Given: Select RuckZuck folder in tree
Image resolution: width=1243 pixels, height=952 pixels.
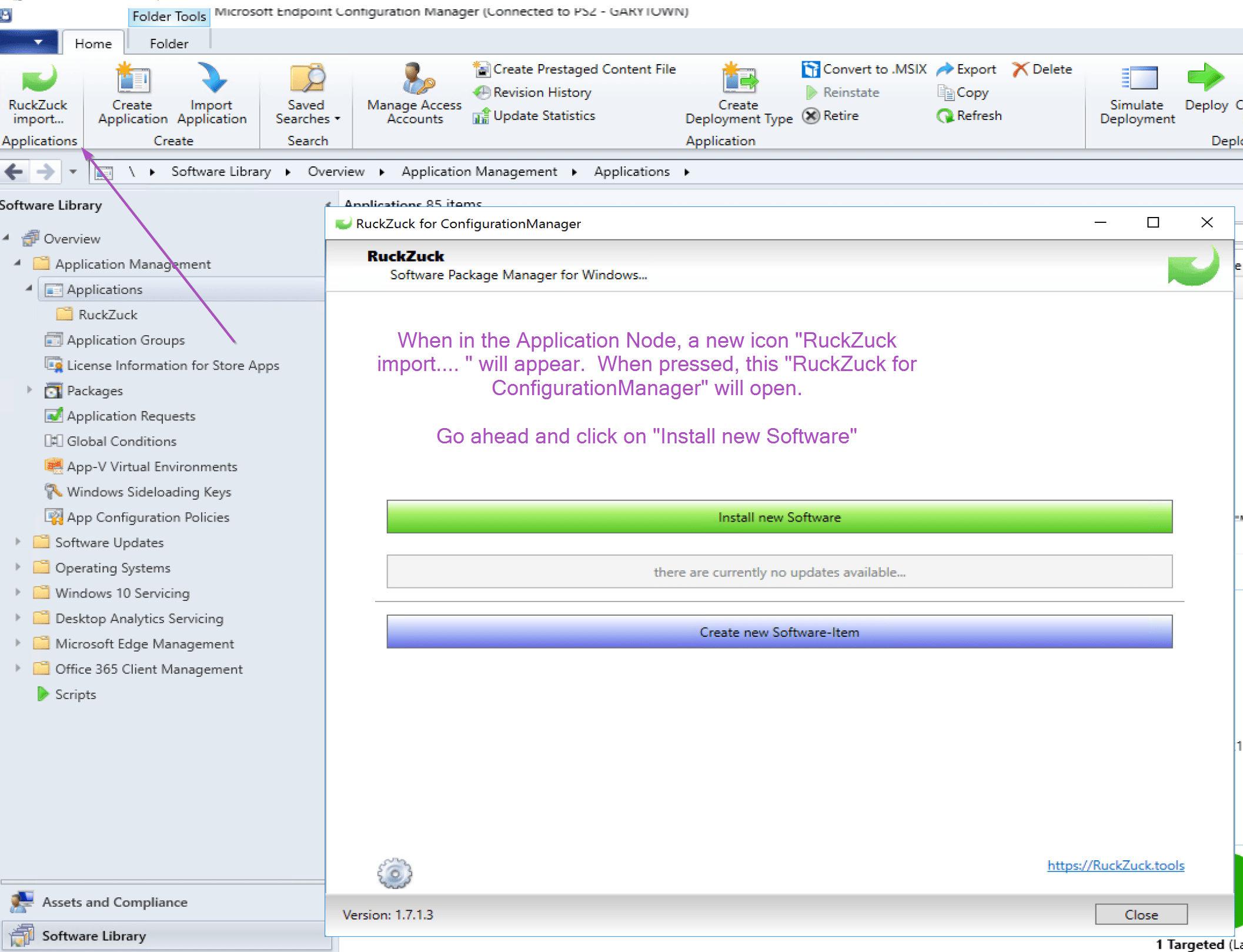Looking at the screenshot, I should click(108, 315).
